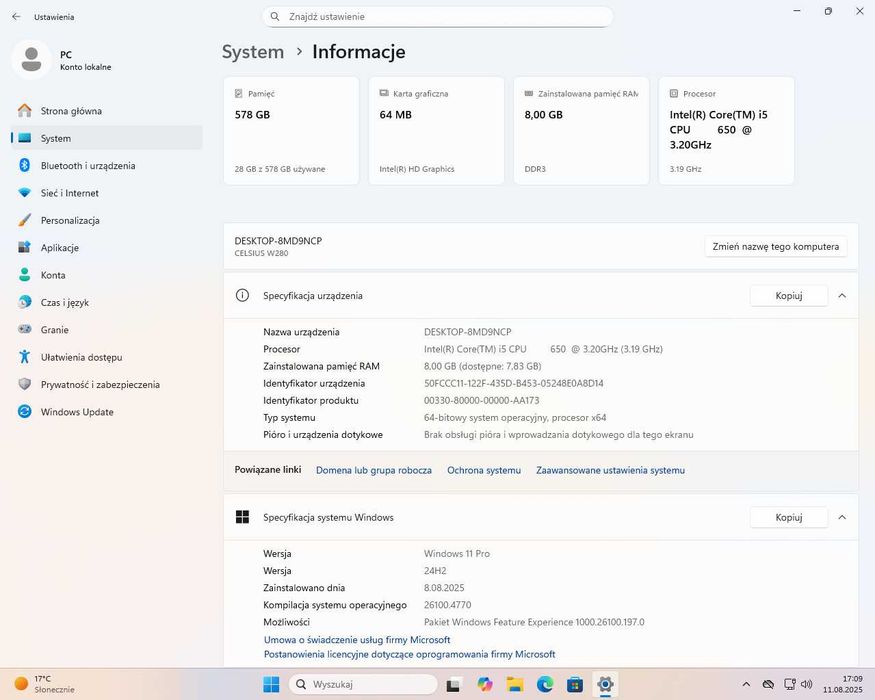Open Czas i język settings
Viewport: 875px width, 700px height.
coord(107,303)
